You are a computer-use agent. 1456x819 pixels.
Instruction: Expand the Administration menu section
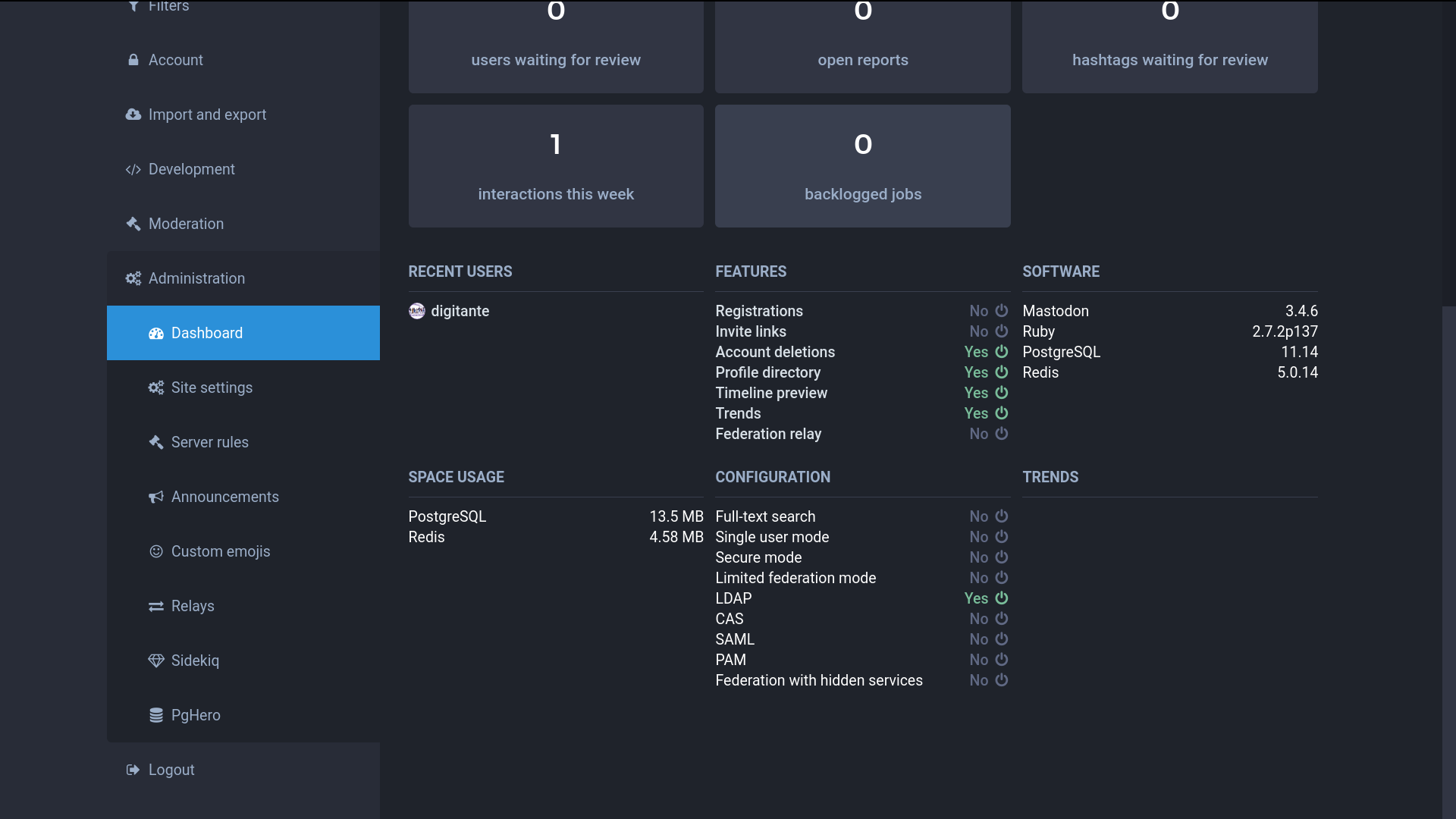pos(196,278)
